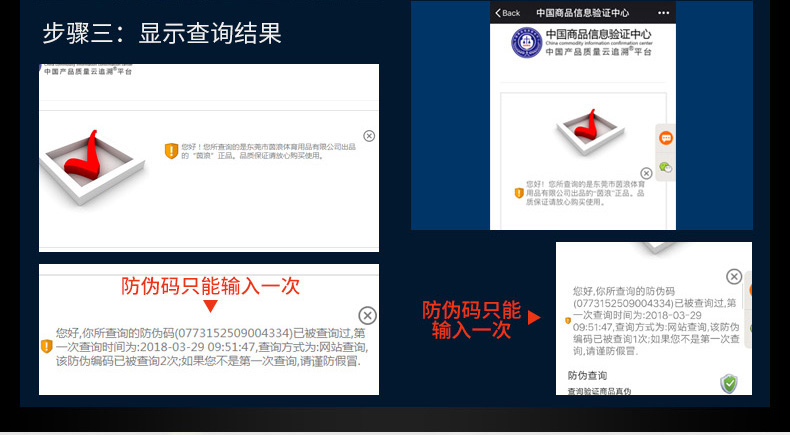
Task: Open the three-dot more menu in phone header
Action: (661, 13)
